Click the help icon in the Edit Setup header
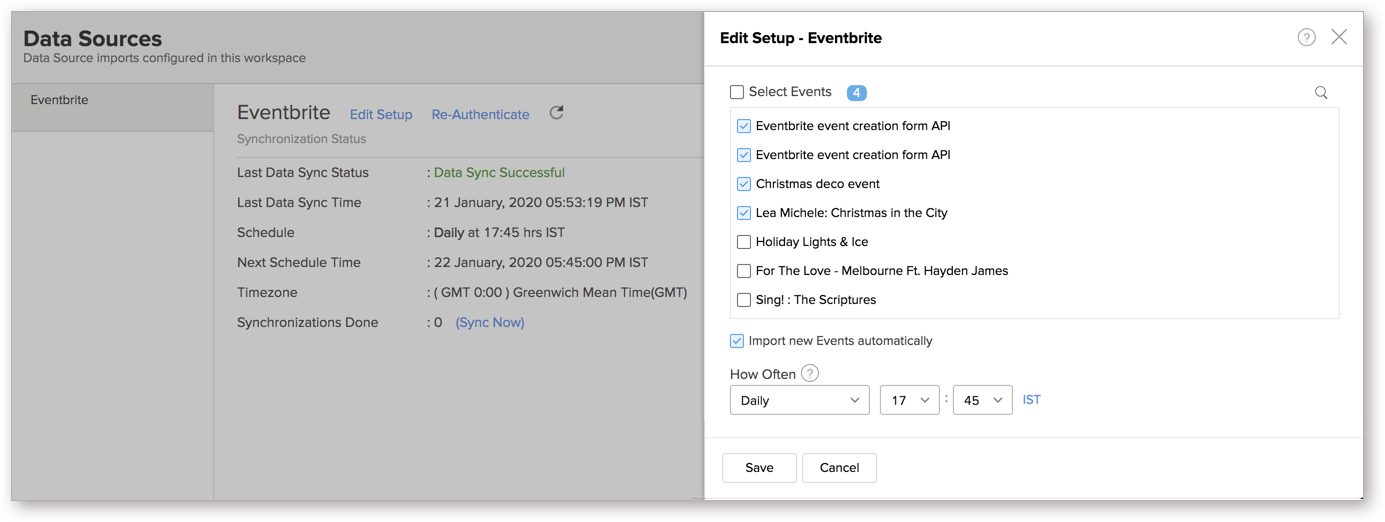Screen dimensions: 1385x522 tap(1306, 37)
